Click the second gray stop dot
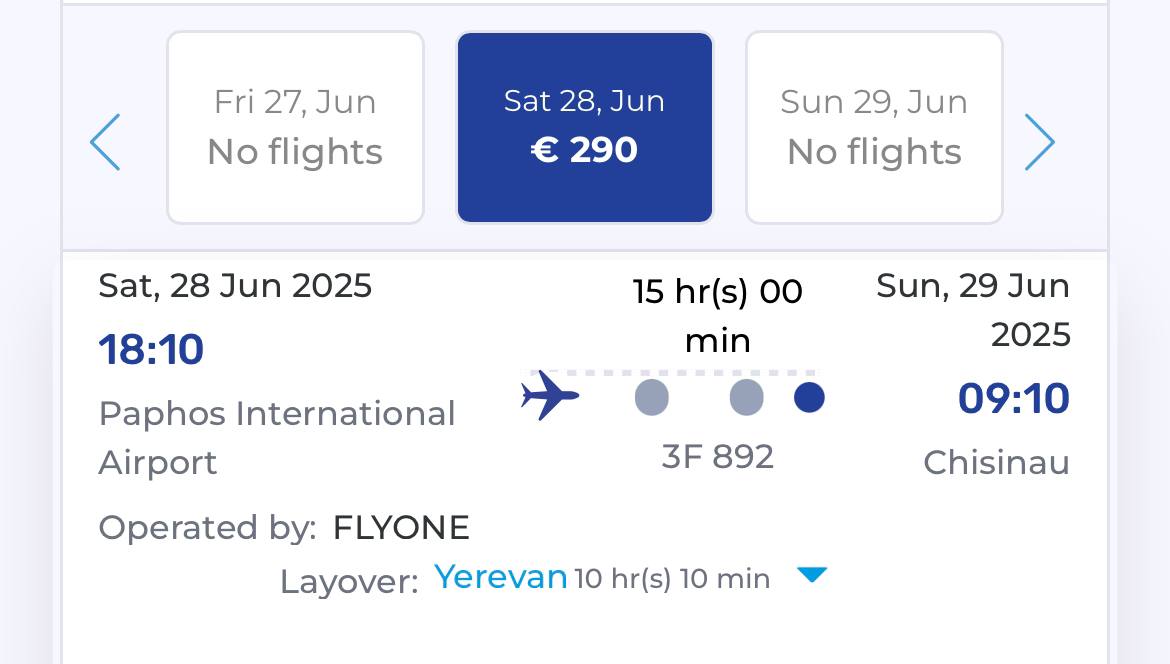Image resolution: width=1170 pixels, height=664 pixels. pyautogui.click(x=746, y=397)
